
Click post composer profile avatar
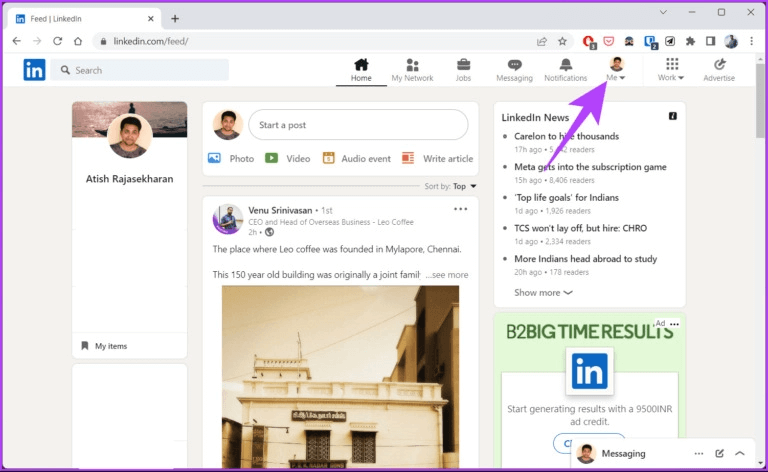pyautogui.click(x=228, y=124)
